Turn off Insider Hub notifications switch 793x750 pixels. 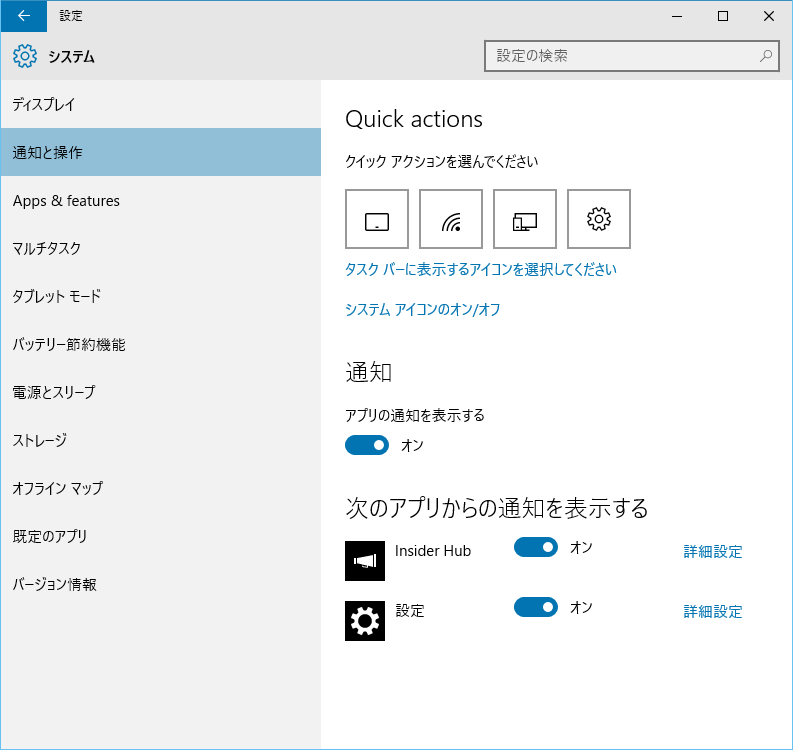pyautogui.click(x=536, y=547)
